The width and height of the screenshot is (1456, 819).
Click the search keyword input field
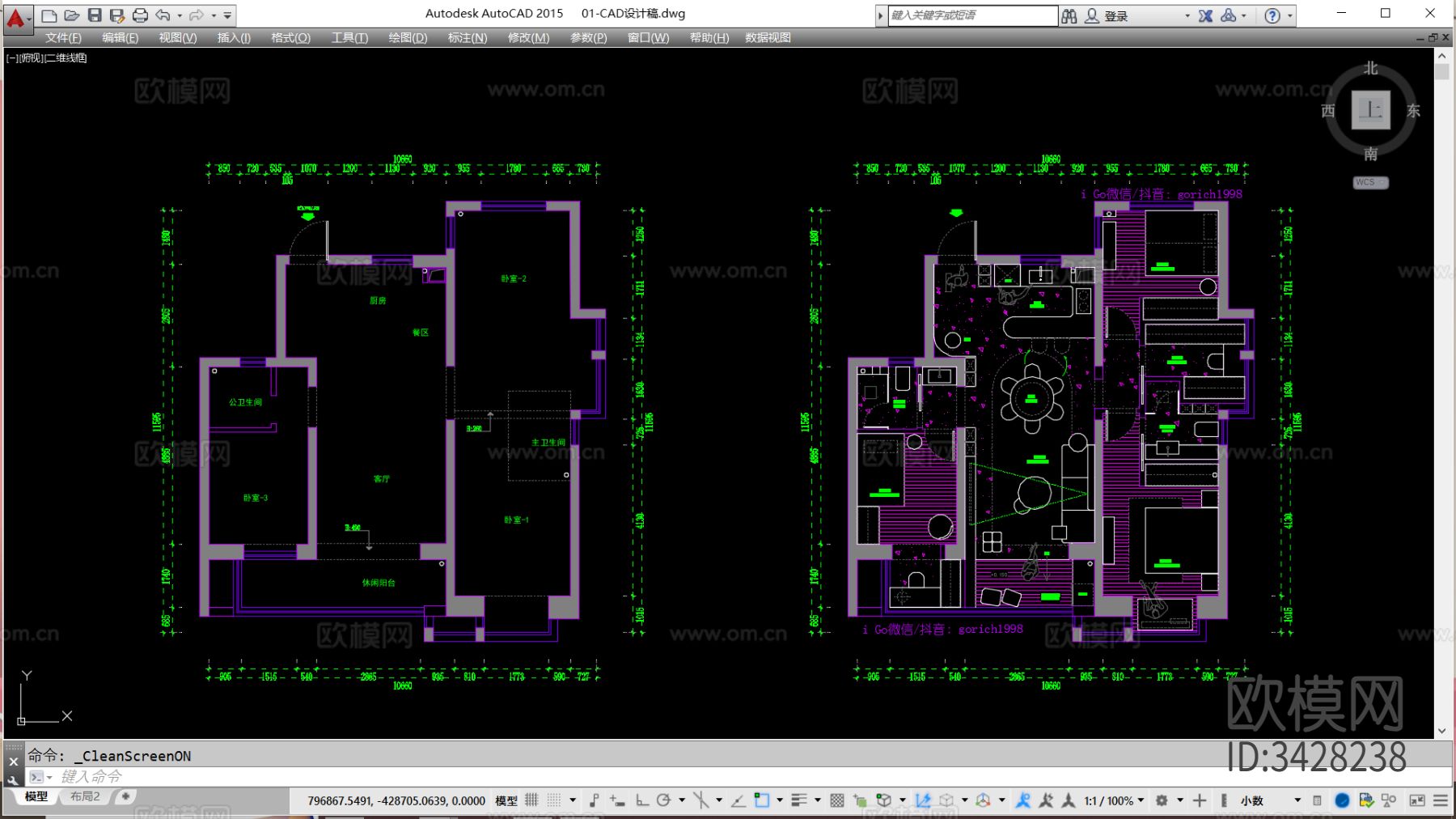pyautogui.click(x=972, y=15)
